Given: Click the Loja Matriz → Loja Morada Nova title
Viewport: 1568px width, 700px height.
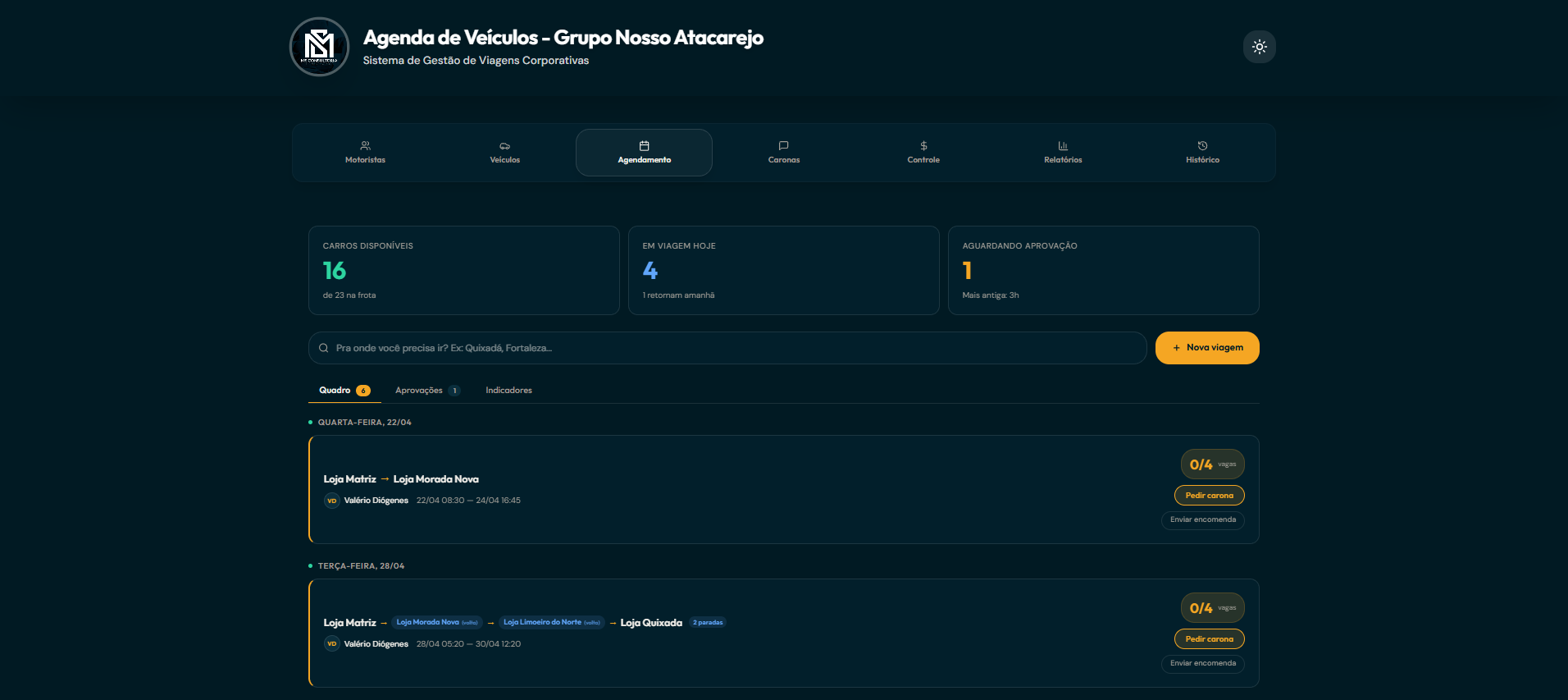Looking at the screenshot, I should coord(401,479).
